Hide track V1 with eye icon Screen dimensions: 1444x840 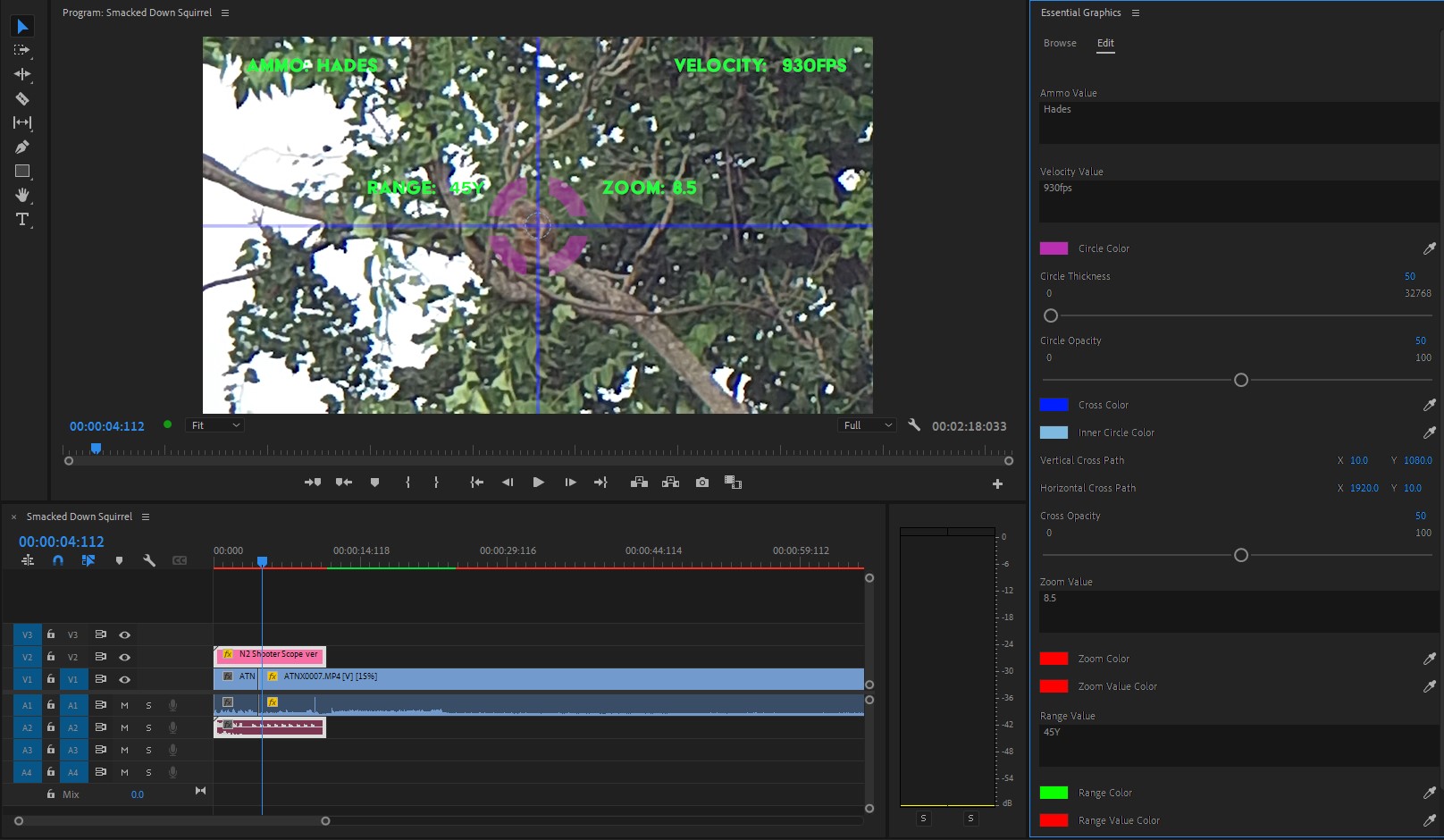coord(125,679)
